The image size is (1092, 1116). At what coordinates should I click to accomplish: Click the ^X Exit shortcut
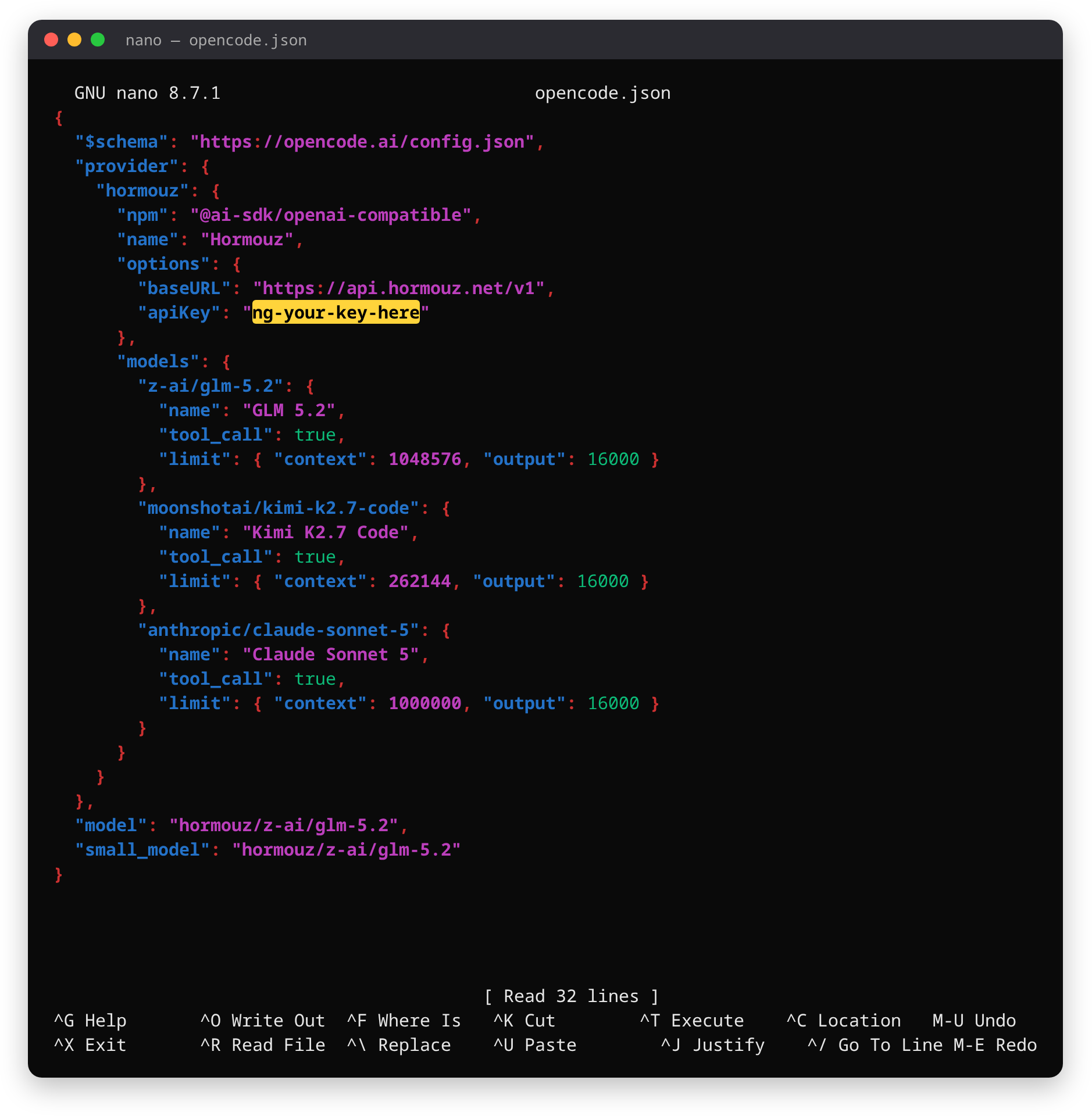click(x=90, y=1045)
